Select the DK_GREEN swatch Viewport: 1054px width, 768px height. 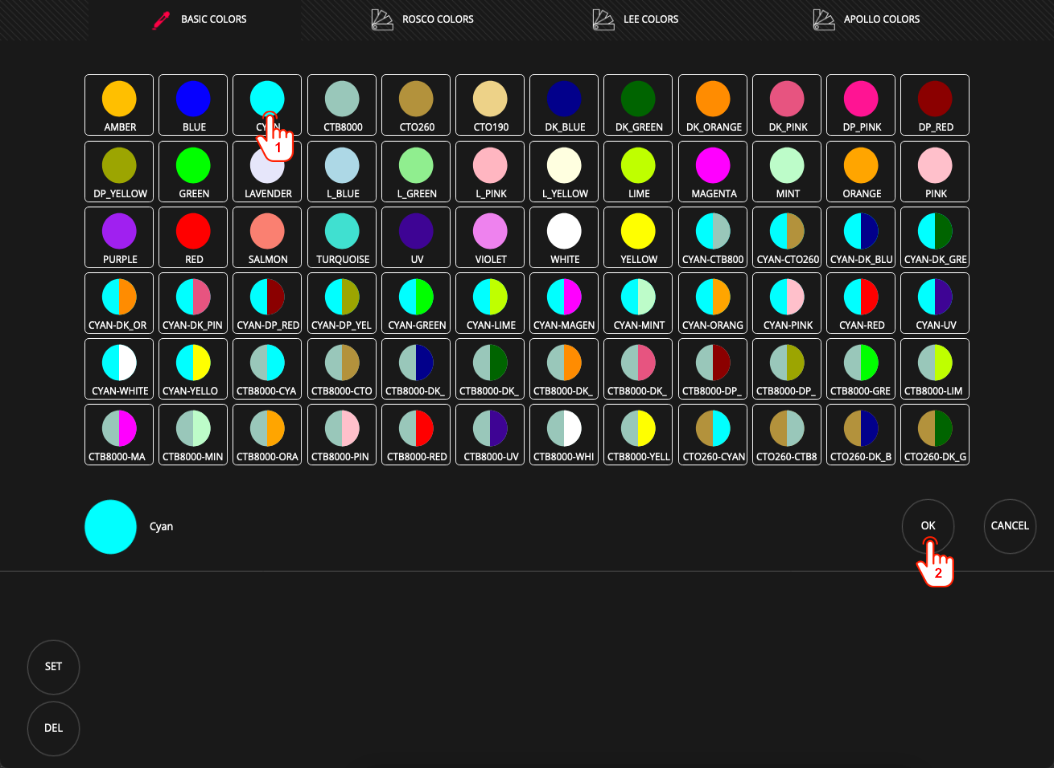click(x=638, y=105)
